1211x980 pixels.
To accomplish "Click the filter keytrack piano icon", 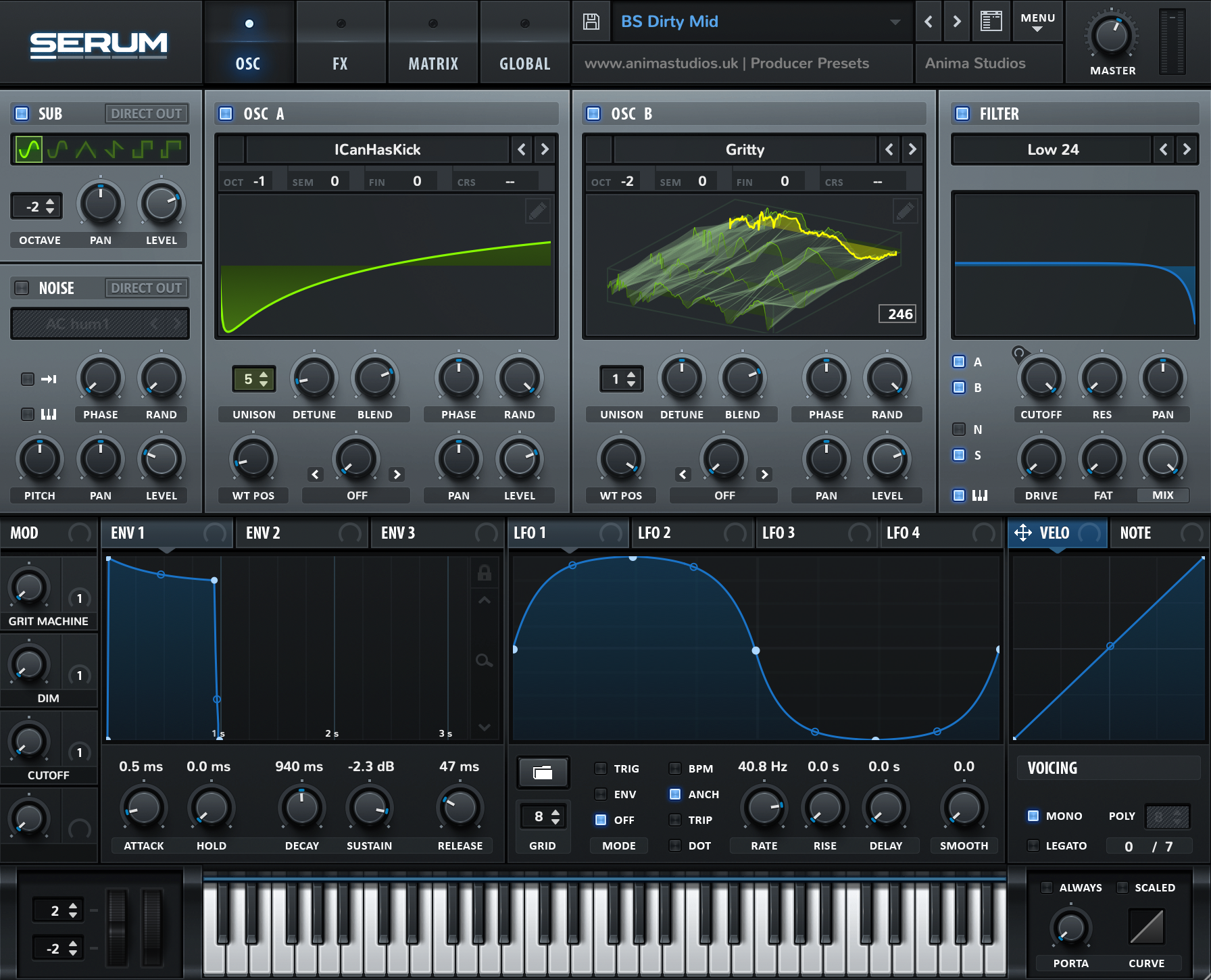I will [980, 495].
